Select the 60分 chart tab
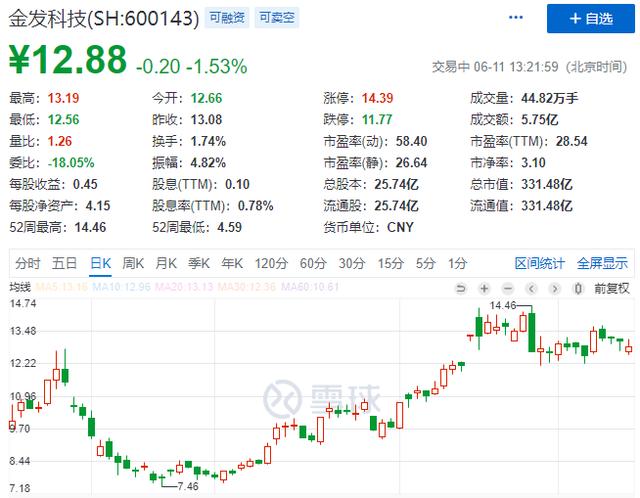640x498 pixels. [x=313, y=263]
